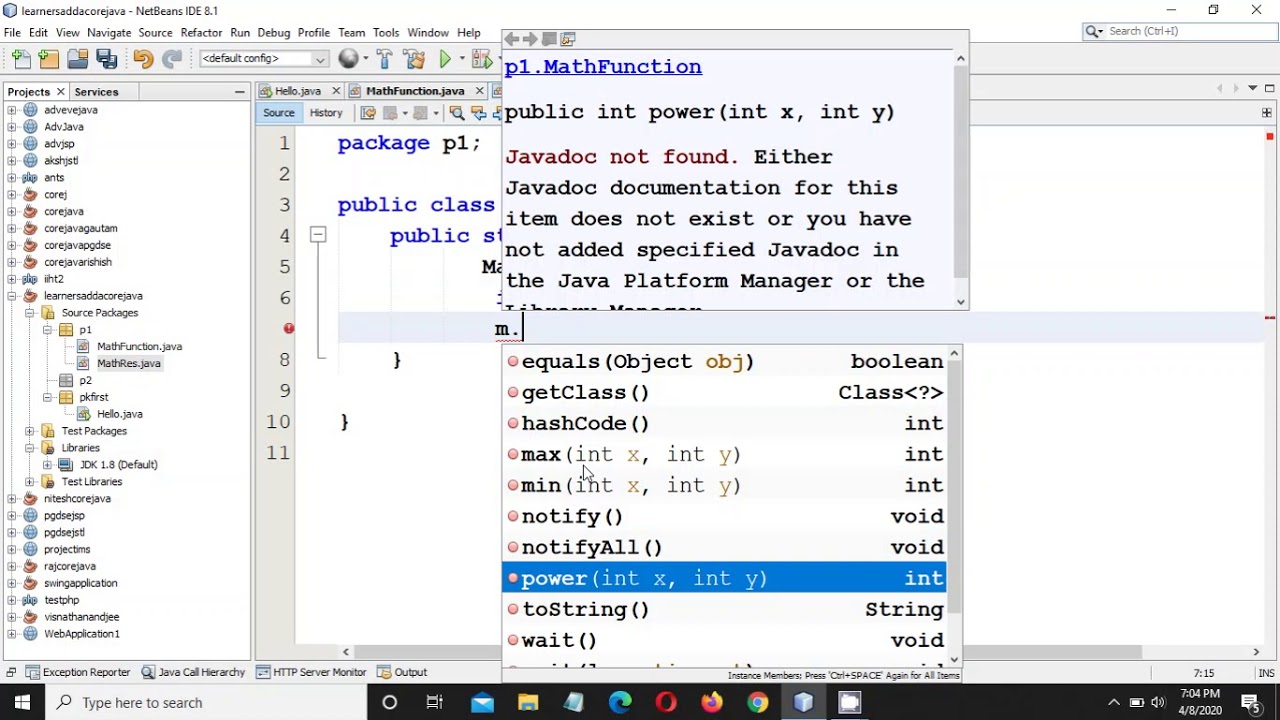This screenshot has width=1280, height=720.
Task: Open Google Chrome from taskbar
Action: point(758,702)
